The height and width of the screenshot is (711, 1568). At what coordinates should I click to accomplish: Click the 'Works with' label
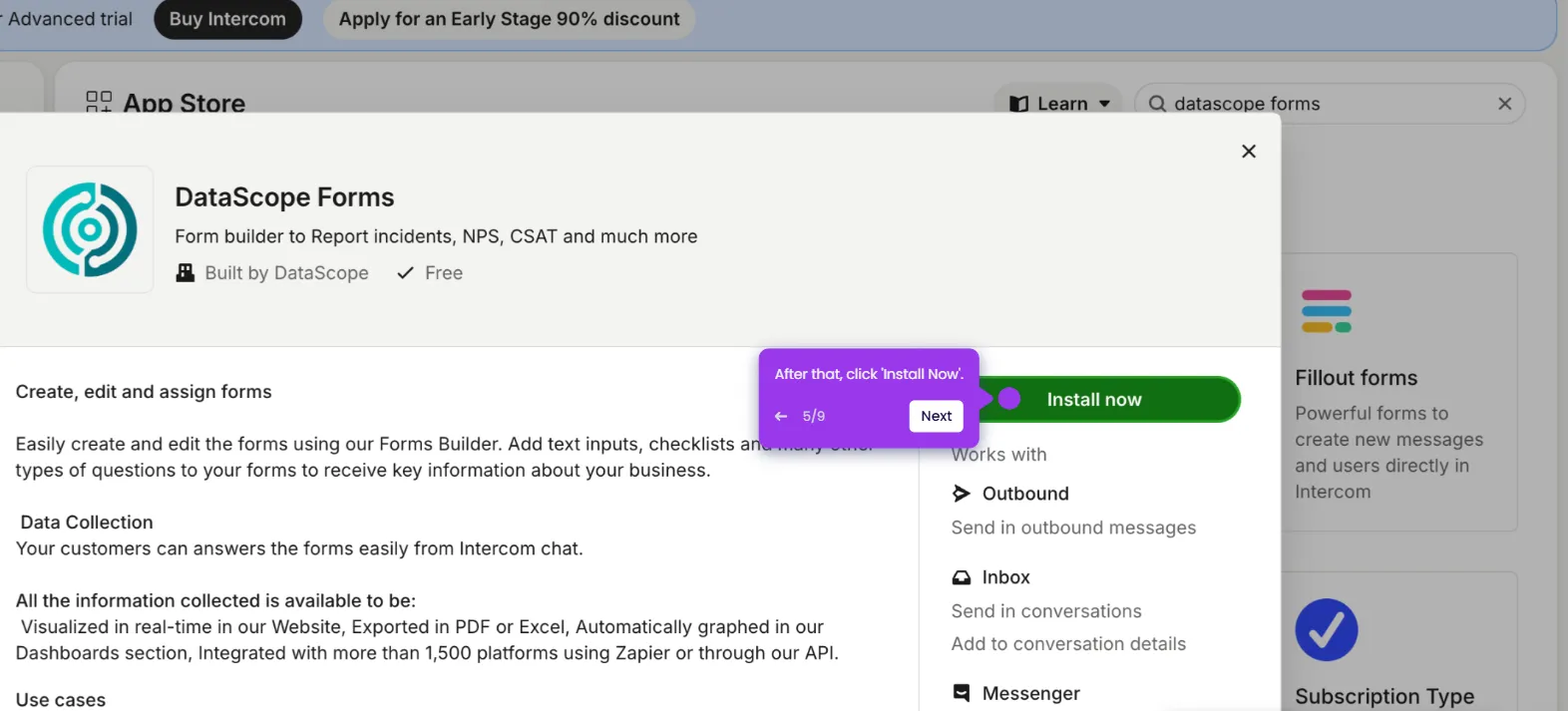tap(998, 455)
